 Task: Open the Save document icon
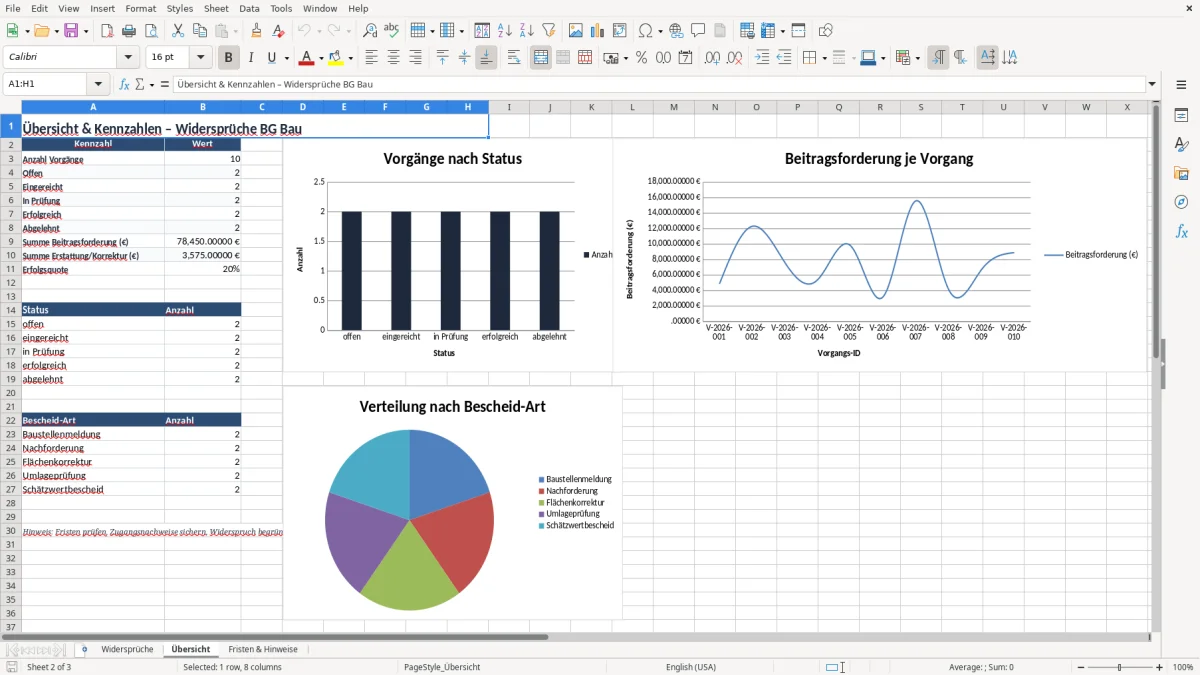click(x=71, y=31)
